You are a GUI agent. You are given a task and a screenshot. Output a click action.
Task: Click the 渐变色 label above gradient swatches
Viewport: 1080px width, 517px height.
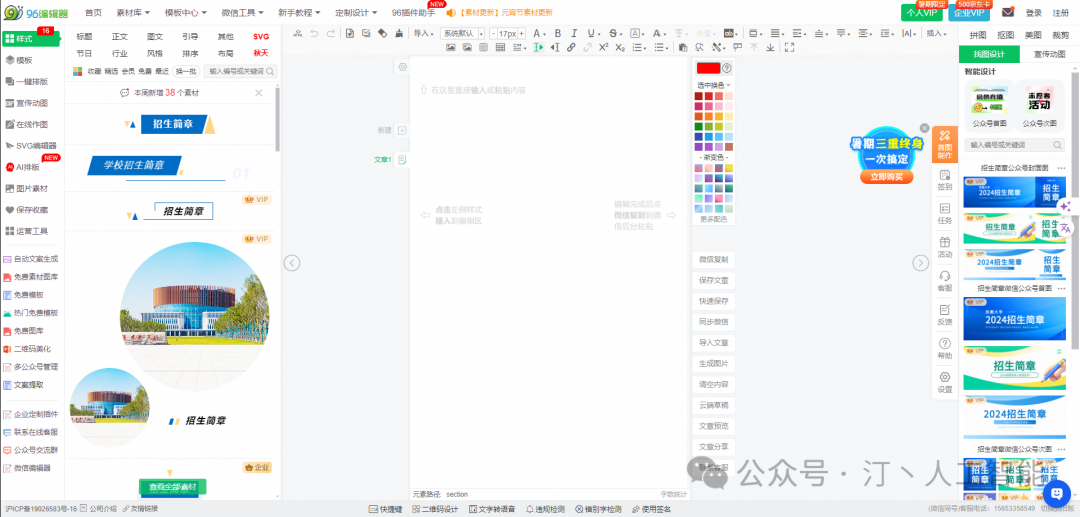click(x=714, y=157)
